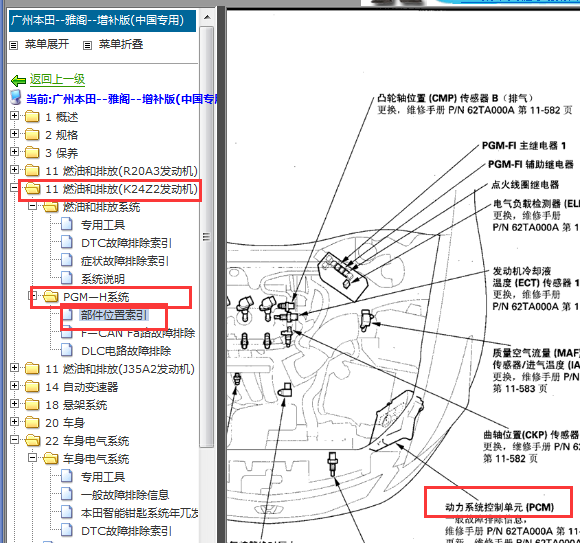Click the 广州本田--雅阁--增补版(中国专用) title bar
Viewport: 580px width, 543px height.
tap(102, 20)
